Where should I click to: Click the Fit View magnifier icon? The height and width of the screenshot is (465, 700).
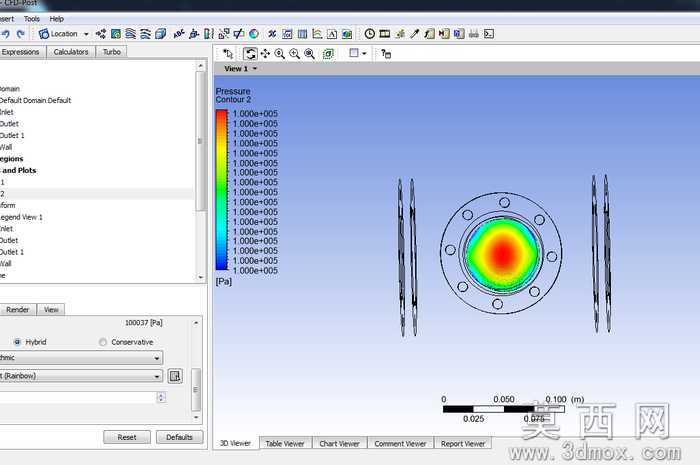tap(309, 54)
